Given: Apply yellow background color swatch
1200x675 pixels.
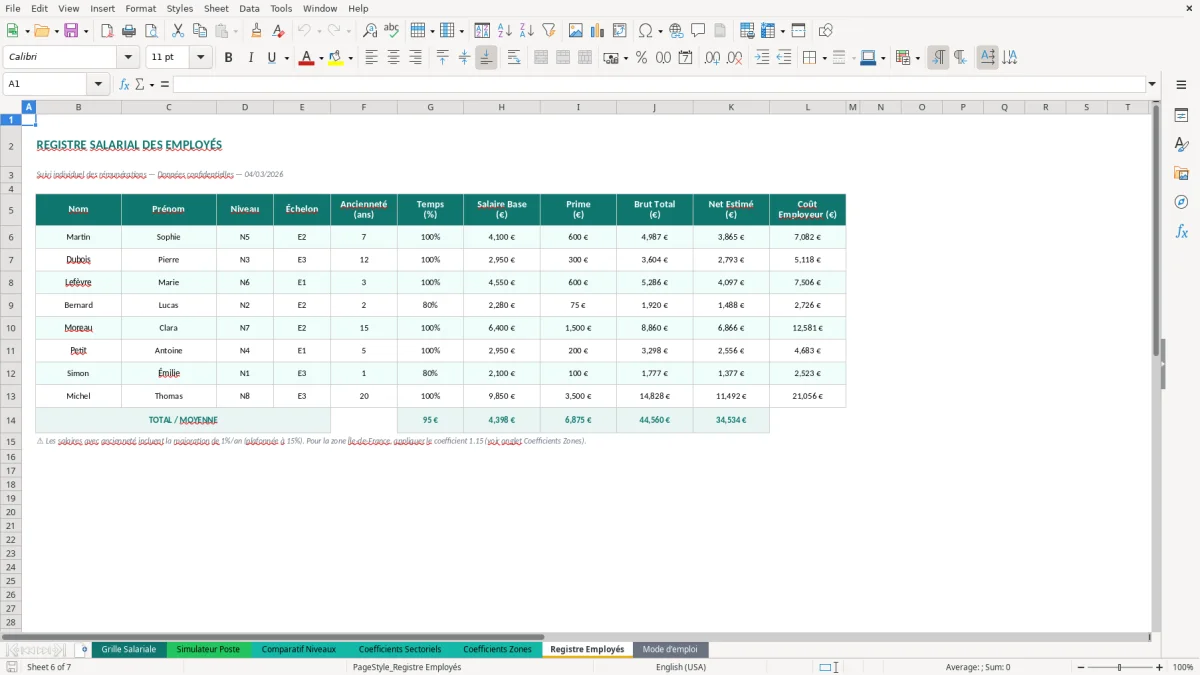Looking at the screenshot, I should pyautogui.click(x=335, y=58).
